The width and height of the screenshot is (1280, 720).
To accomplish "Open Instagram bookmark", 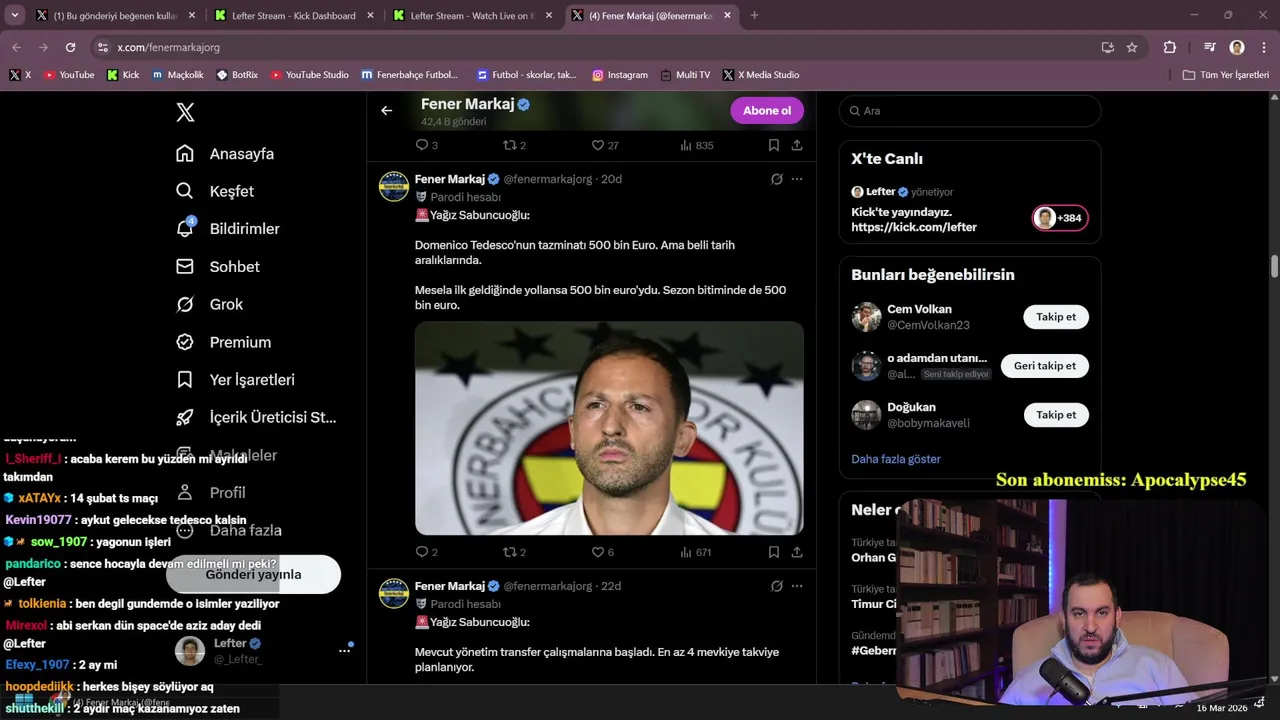I will click(620, 75).
